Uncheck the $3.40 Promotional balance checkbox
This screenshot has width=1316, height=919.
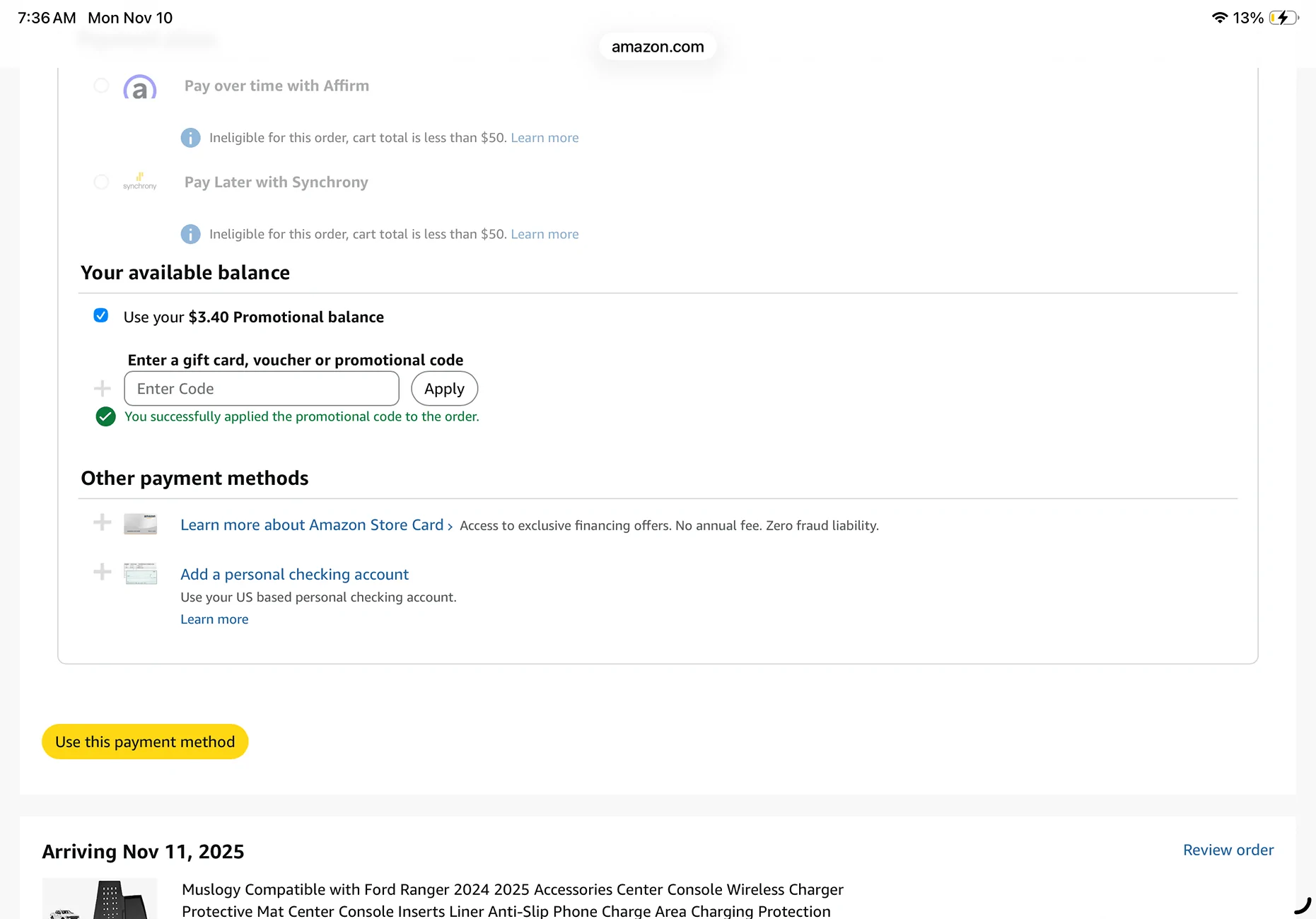[101, 315]
